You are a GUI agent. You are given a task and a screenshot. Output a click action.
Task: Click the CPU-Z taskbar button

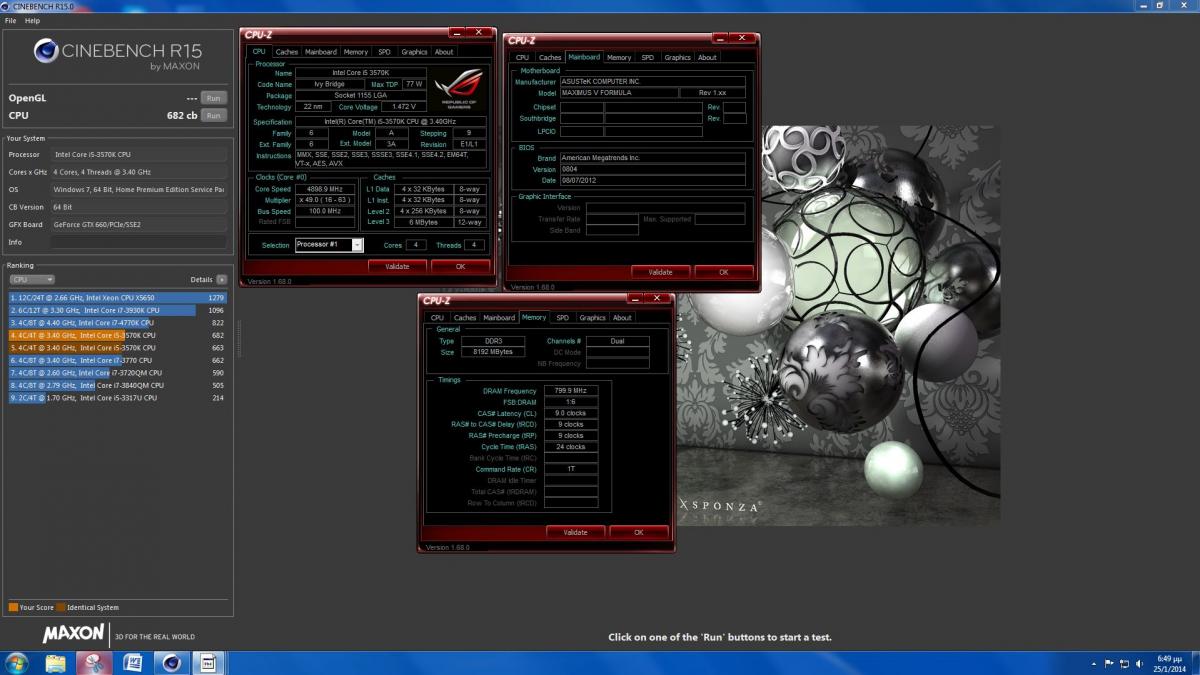click(x=209, y=663)
